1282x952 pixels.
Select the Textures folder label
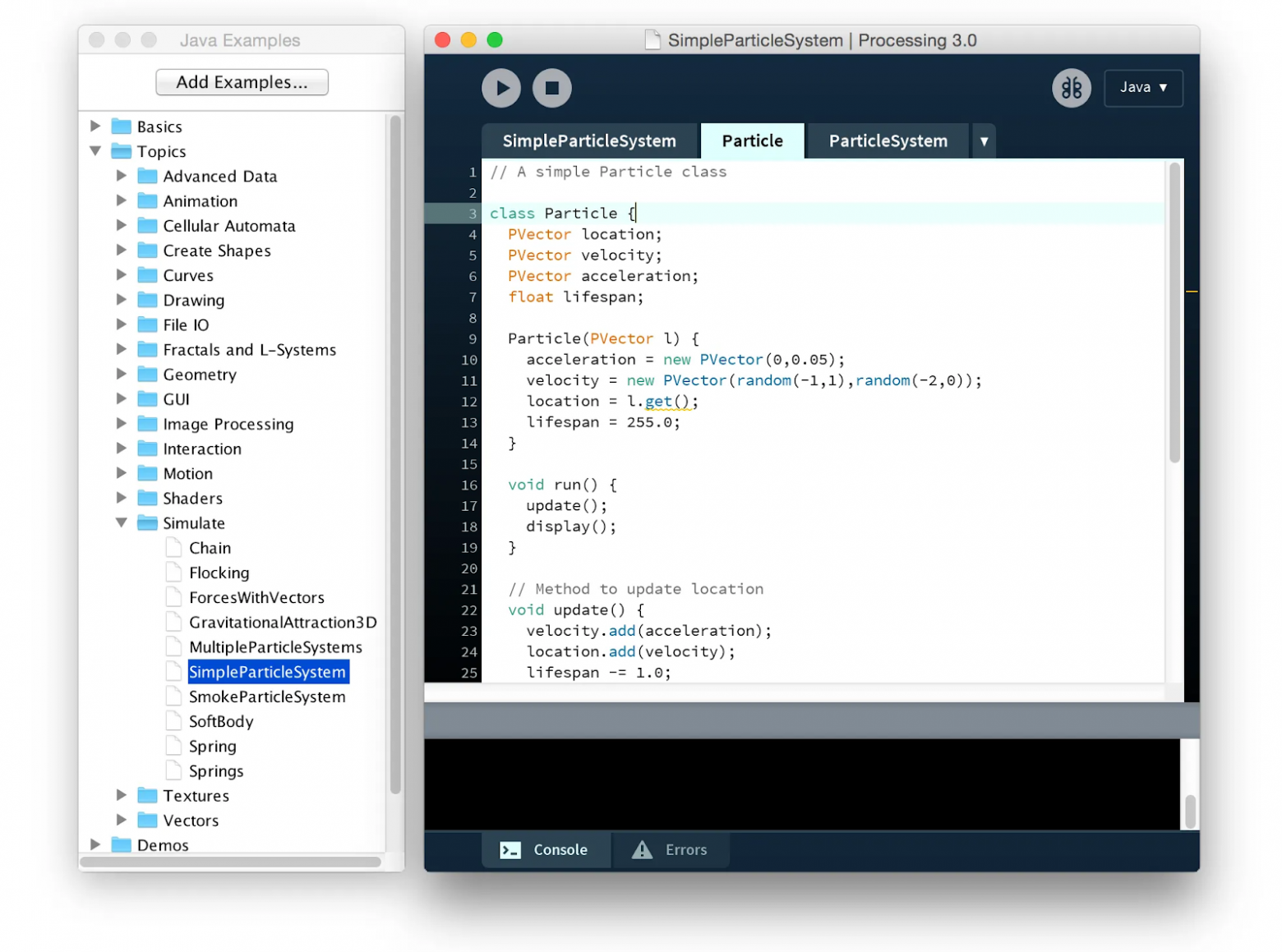(196, 796)
